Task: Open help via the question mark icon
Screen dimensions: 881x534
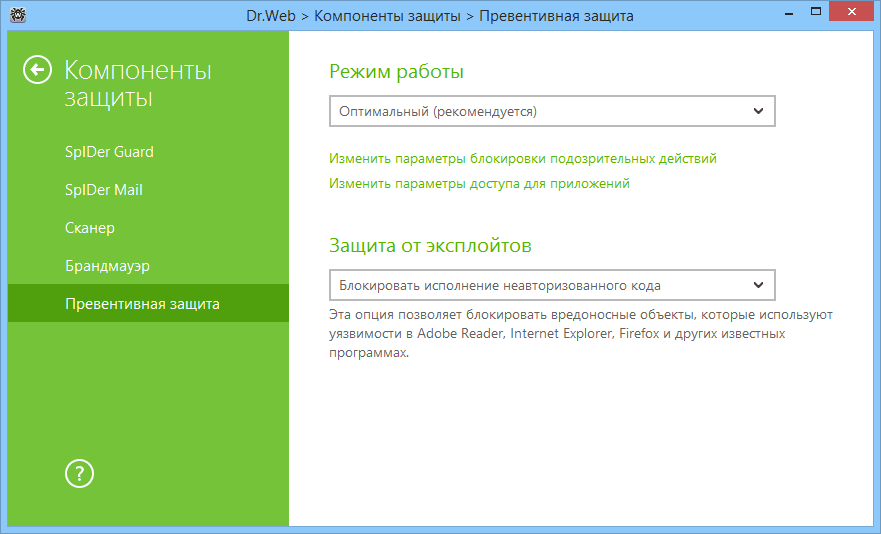Action: tap(79, 474)
